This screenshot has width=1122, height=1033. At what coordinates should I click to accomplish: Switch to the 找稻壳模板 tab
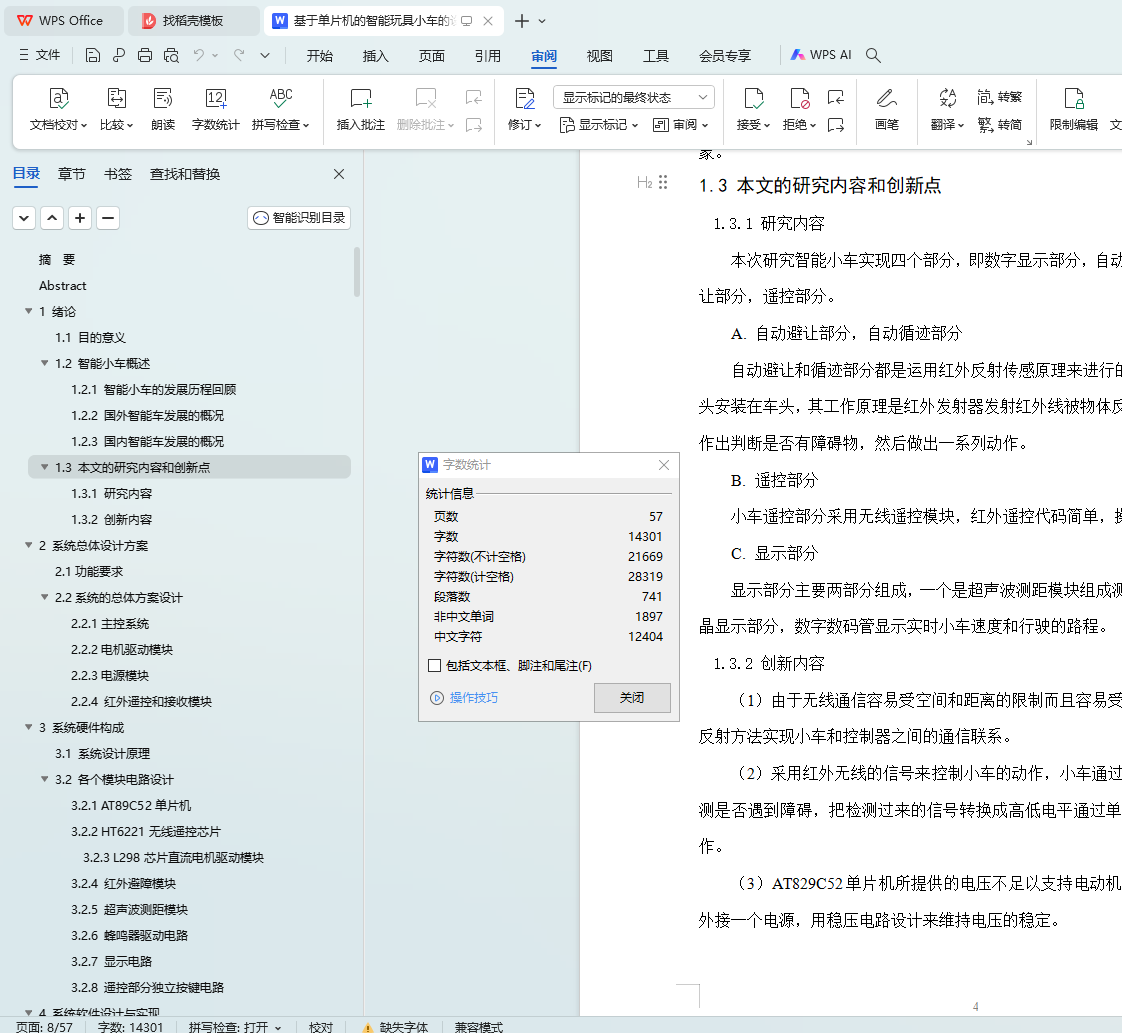[192, 21]
